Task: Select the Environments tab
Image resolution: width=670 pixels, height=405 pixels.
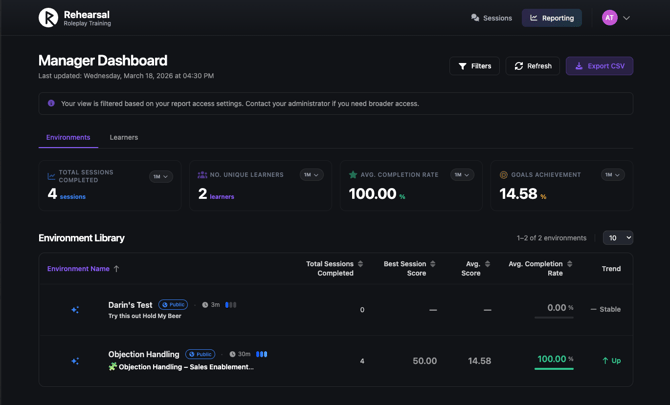Action: (x=68, y=137)
